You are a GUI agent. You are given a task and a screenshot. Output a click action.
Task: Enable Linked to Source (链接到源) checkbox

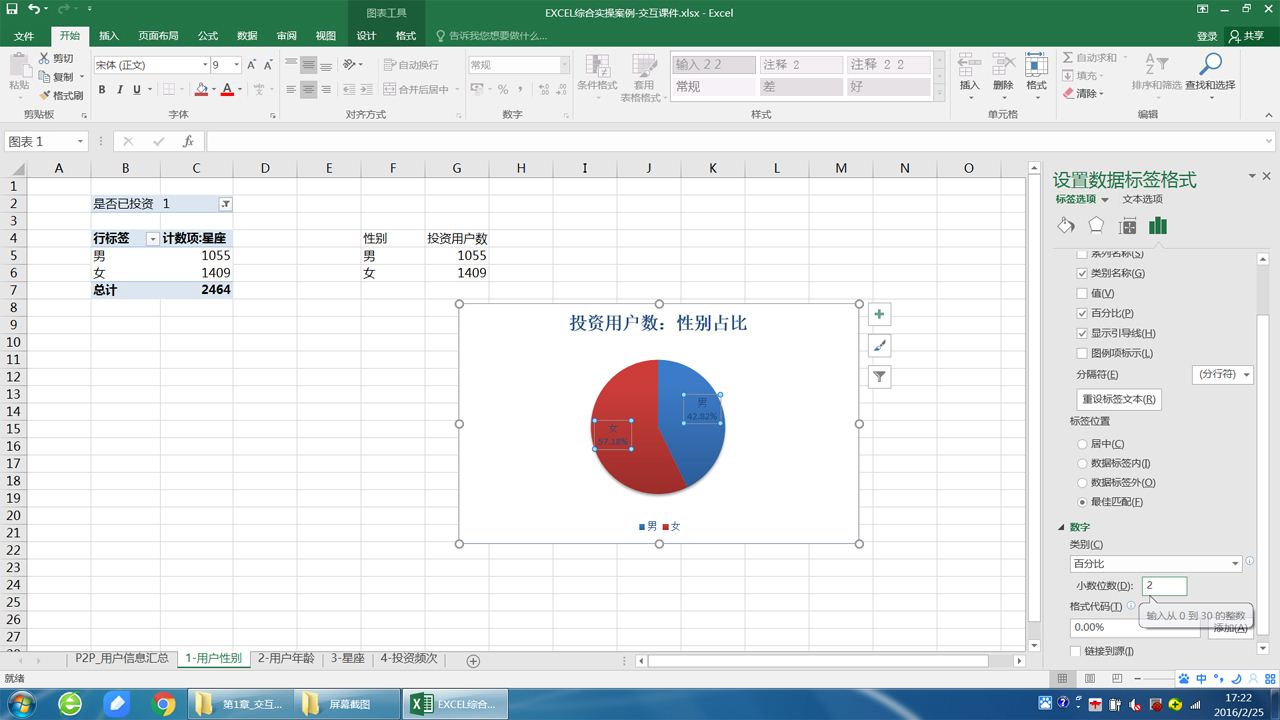tap(1076, 651)
